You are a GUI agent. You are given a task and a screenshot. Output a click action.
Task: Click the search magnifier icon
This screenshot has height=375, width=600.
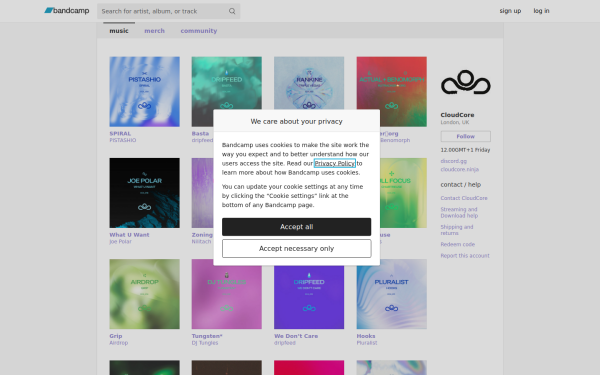pyautogui.click(x=232, y=11)
